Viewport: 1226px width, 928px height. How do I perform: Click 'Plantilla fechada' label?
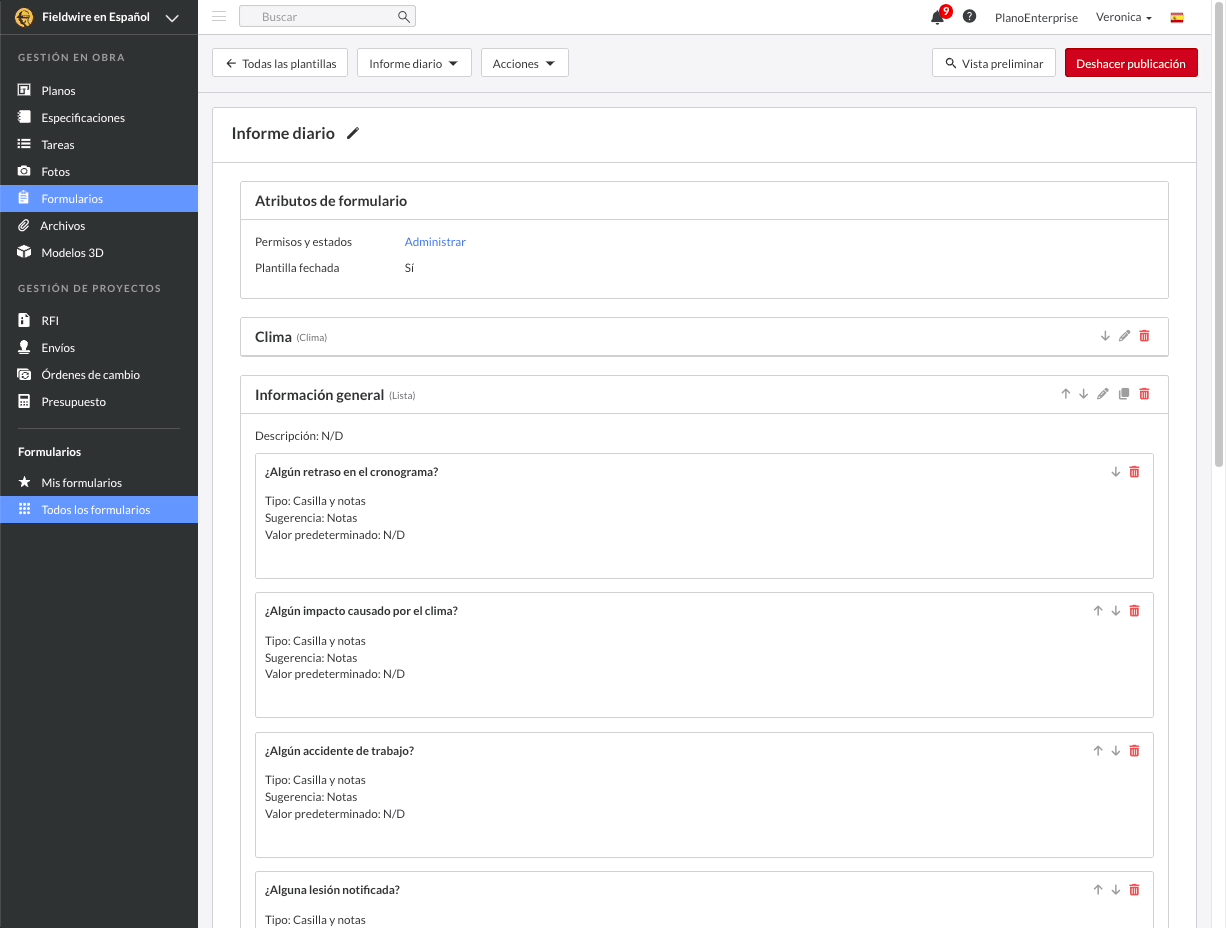pyautogui.click(x=297, y=268)
